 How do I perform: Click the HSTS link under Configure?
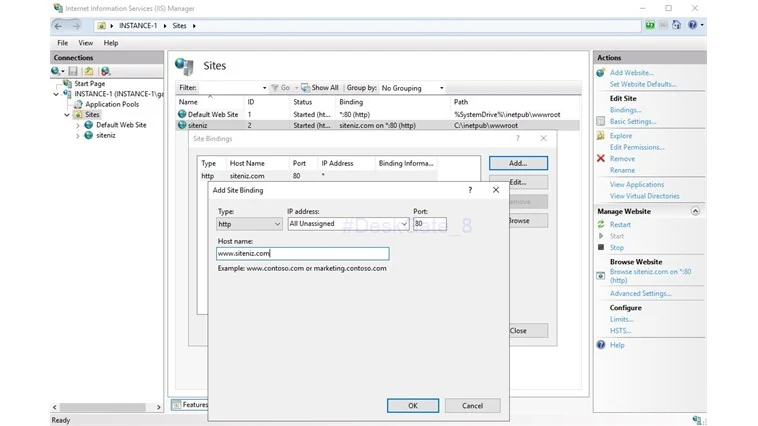pos(620,331)
